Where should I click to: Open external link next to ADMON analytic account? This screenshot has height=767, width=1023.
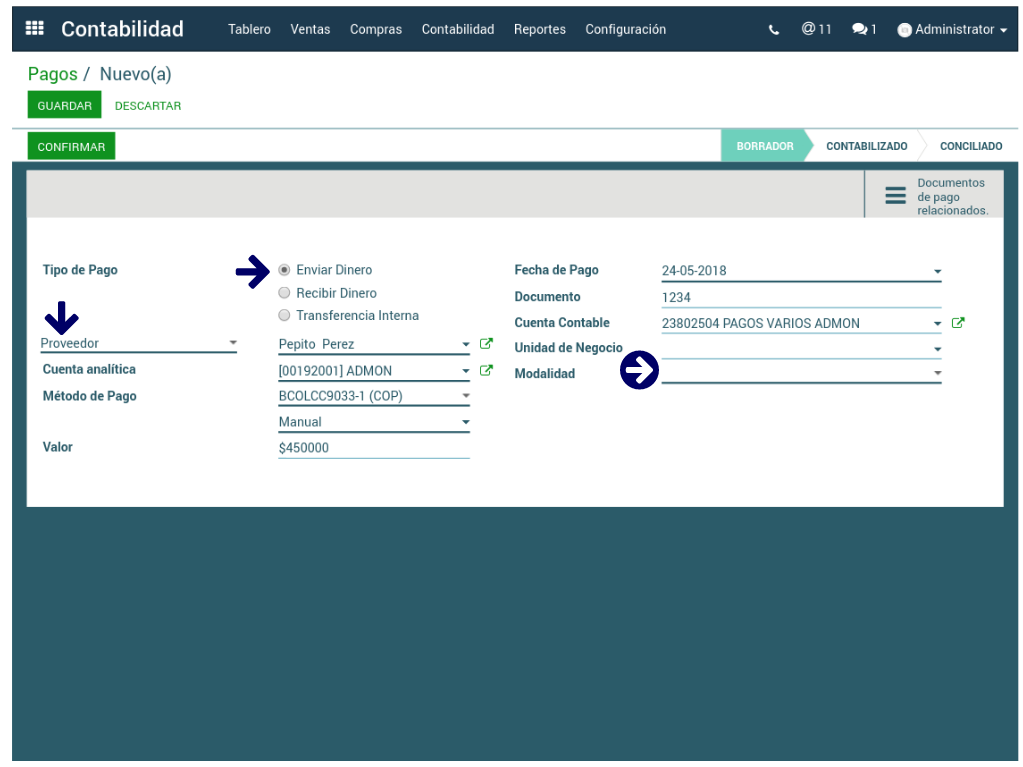[487, 371]
